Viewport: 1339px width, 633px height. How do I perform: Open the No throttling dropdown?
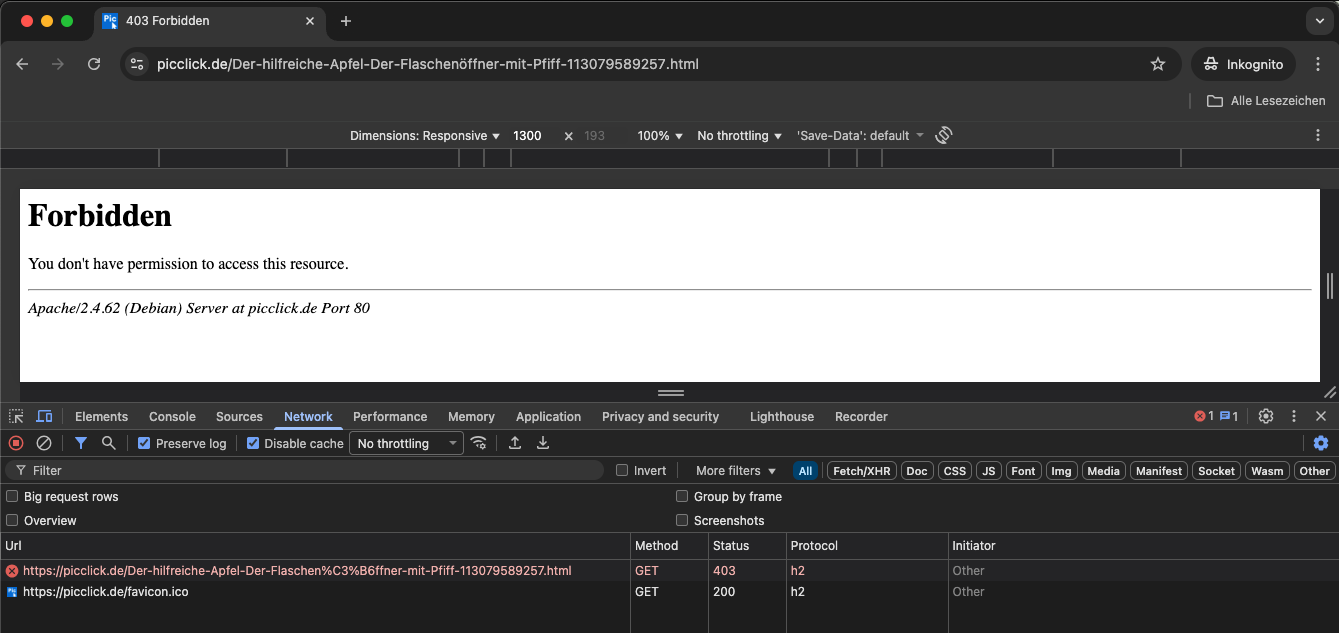[x=405, y=442]
